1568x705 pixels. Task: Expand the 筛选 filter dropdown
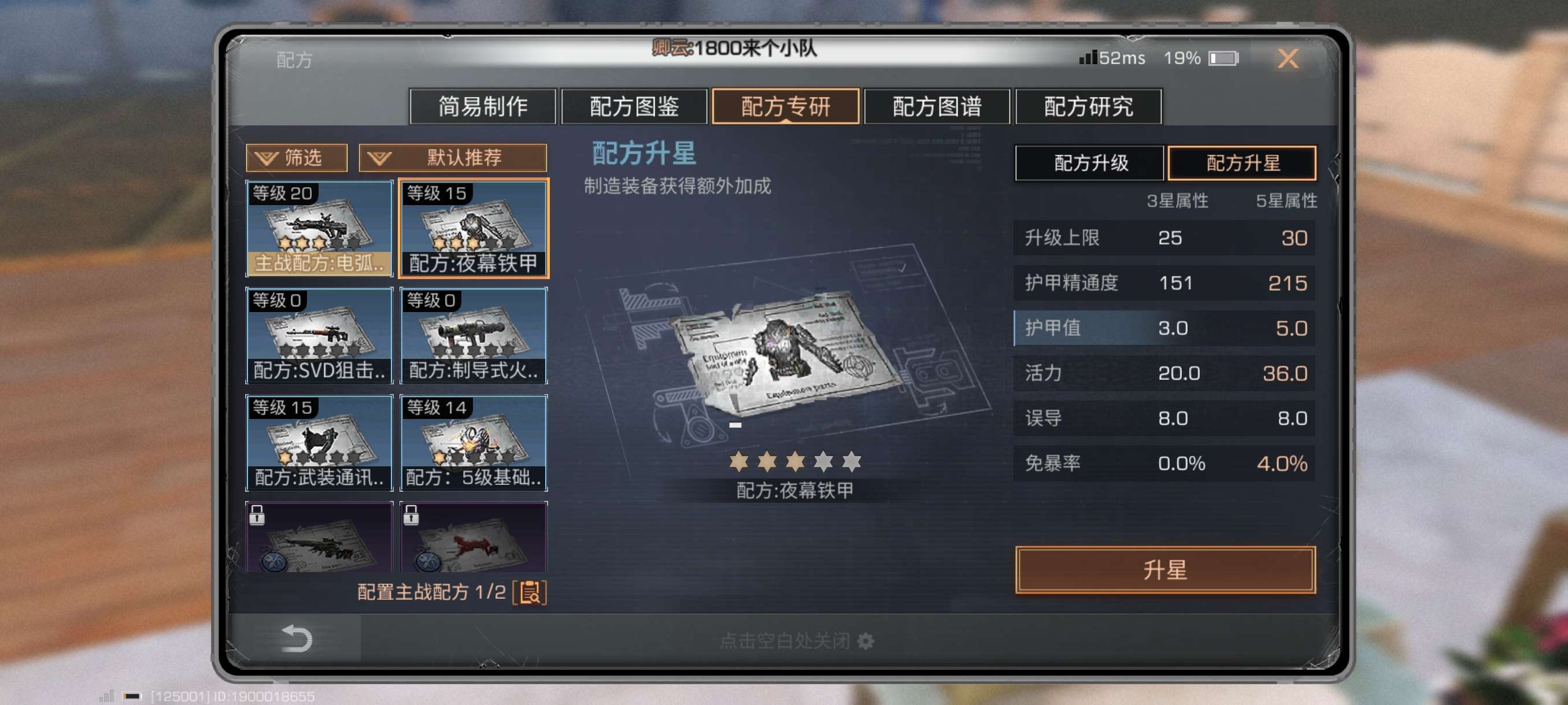coord(297,158)
